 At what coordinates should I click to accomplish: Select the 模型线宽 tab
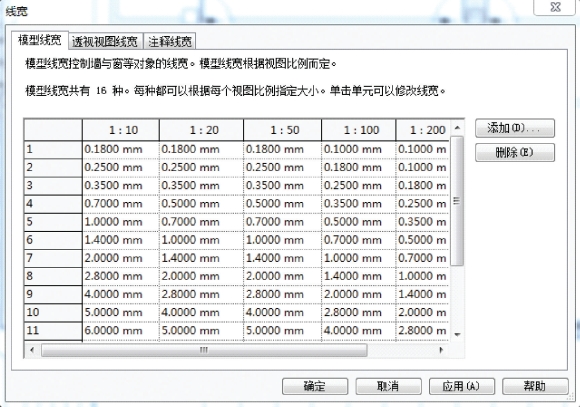point(40,40)
